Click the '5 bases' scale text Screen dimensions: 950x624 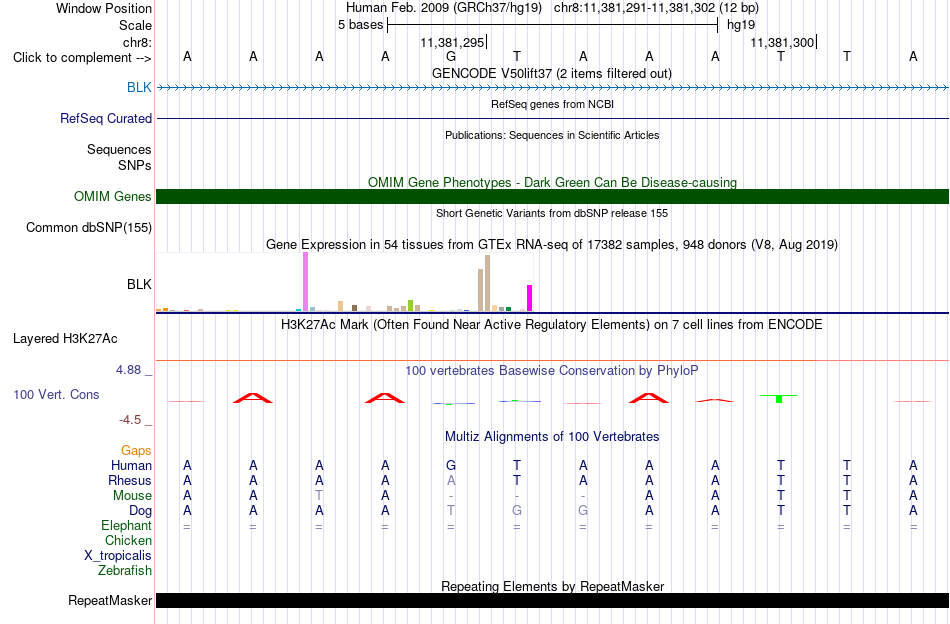pyautogui.click(x=360, y=25)
